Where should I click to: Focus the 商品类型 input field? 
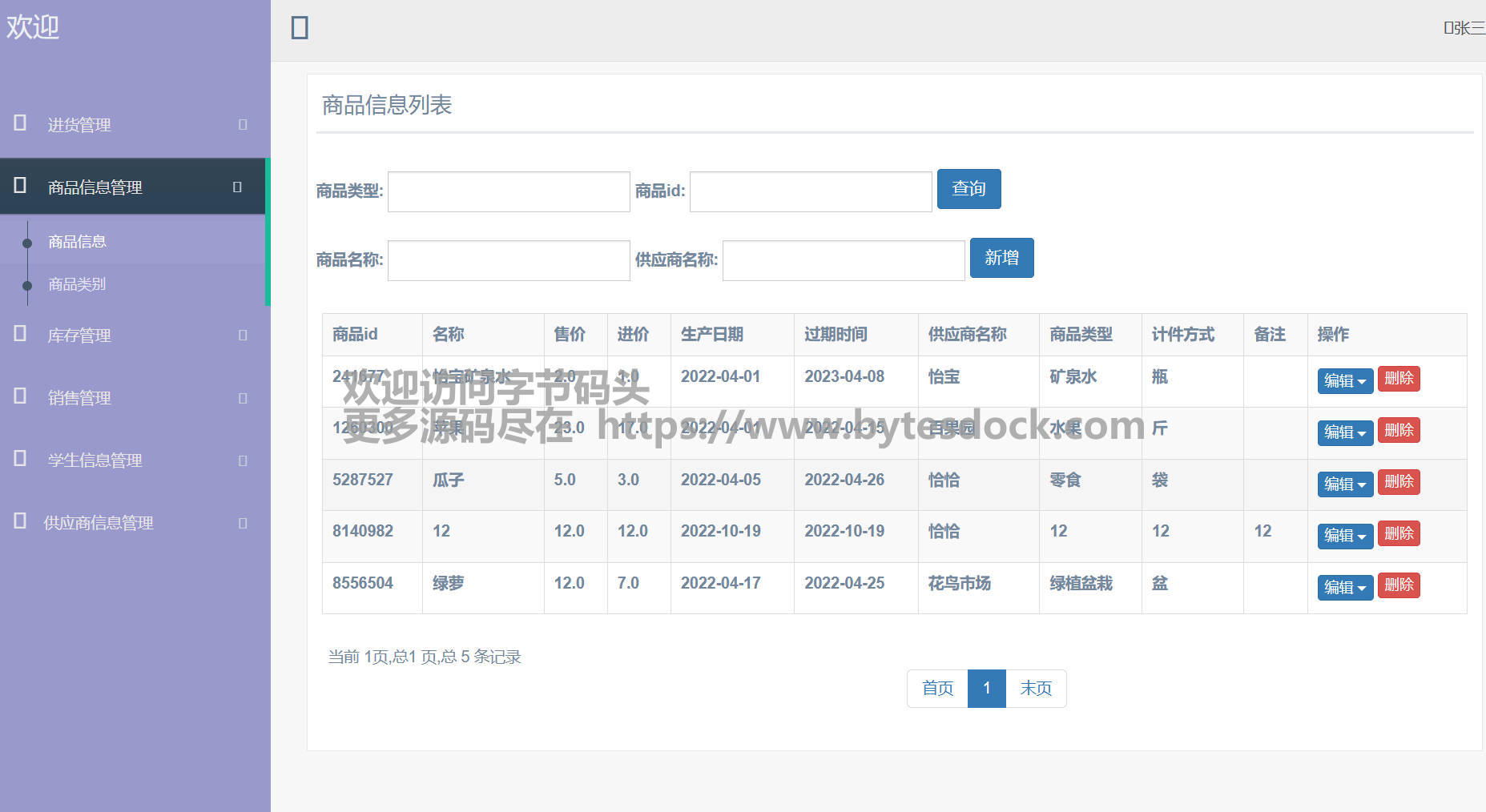pos(509,191)
